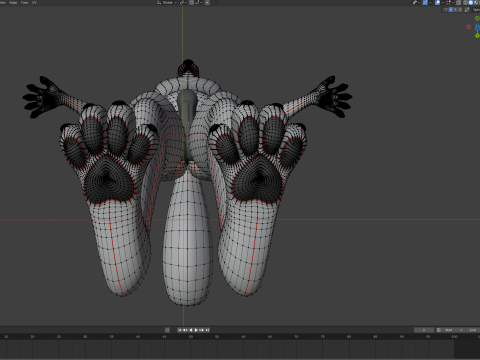480x360 pixels.
Task: Click the blue Z axis gizmo ball
Action: click(477, 27)
